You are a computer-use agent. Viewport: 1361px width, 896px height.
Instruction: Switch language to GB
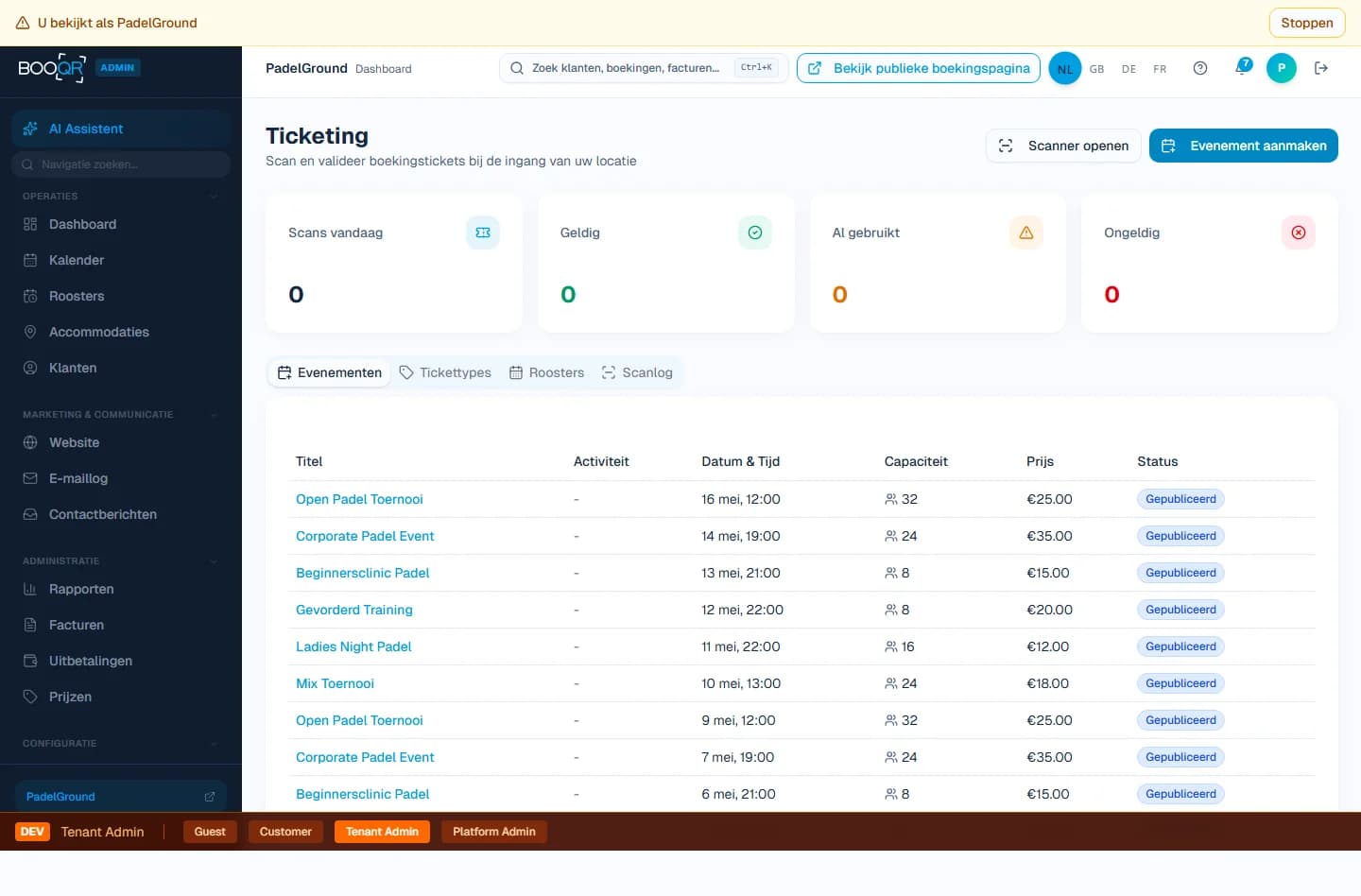pyautogui.click(x=1096, y=69)
